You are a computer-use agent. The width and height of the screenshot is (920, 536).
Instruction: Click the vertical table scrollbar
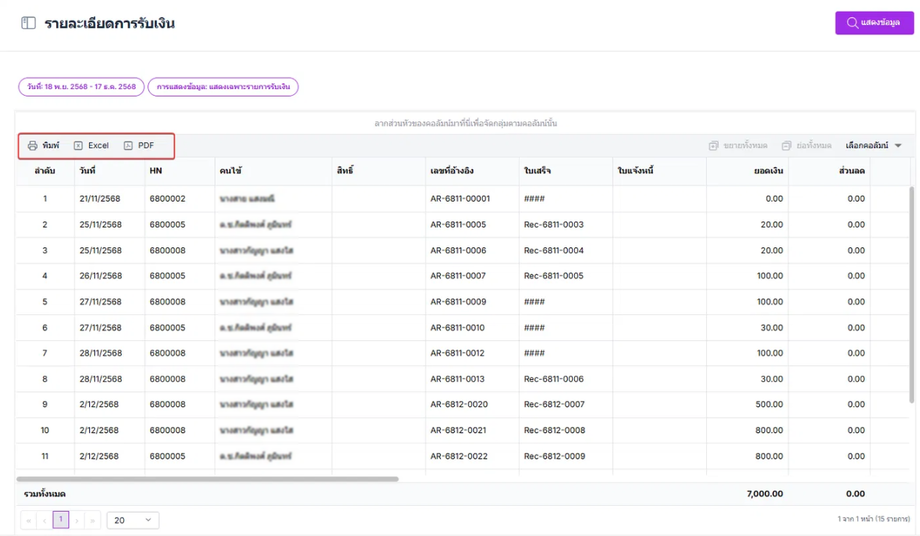[911, 294]
